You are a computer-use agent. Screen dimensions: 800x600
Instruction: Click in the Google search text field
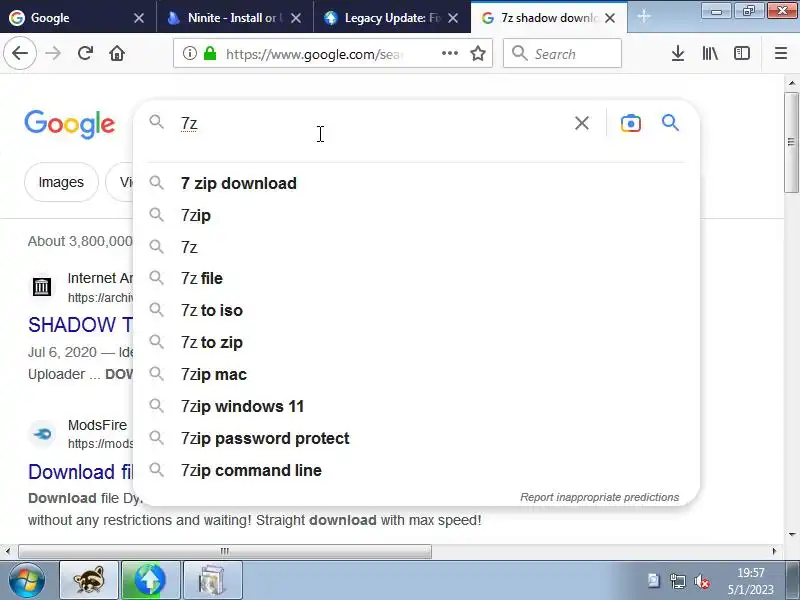(x=372, y=123)
